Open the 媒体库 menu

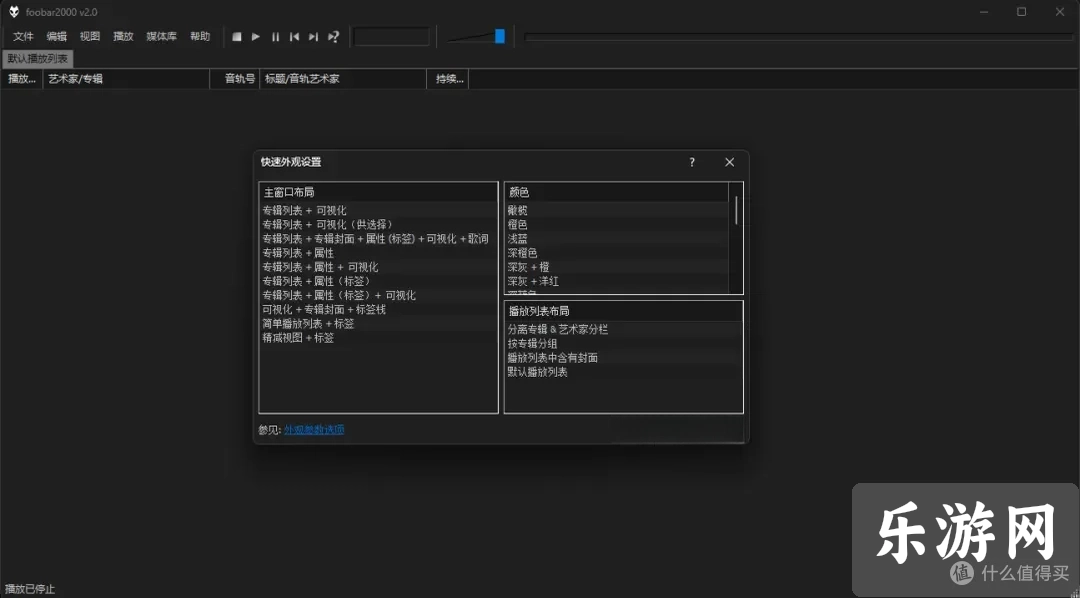[161, 37]
